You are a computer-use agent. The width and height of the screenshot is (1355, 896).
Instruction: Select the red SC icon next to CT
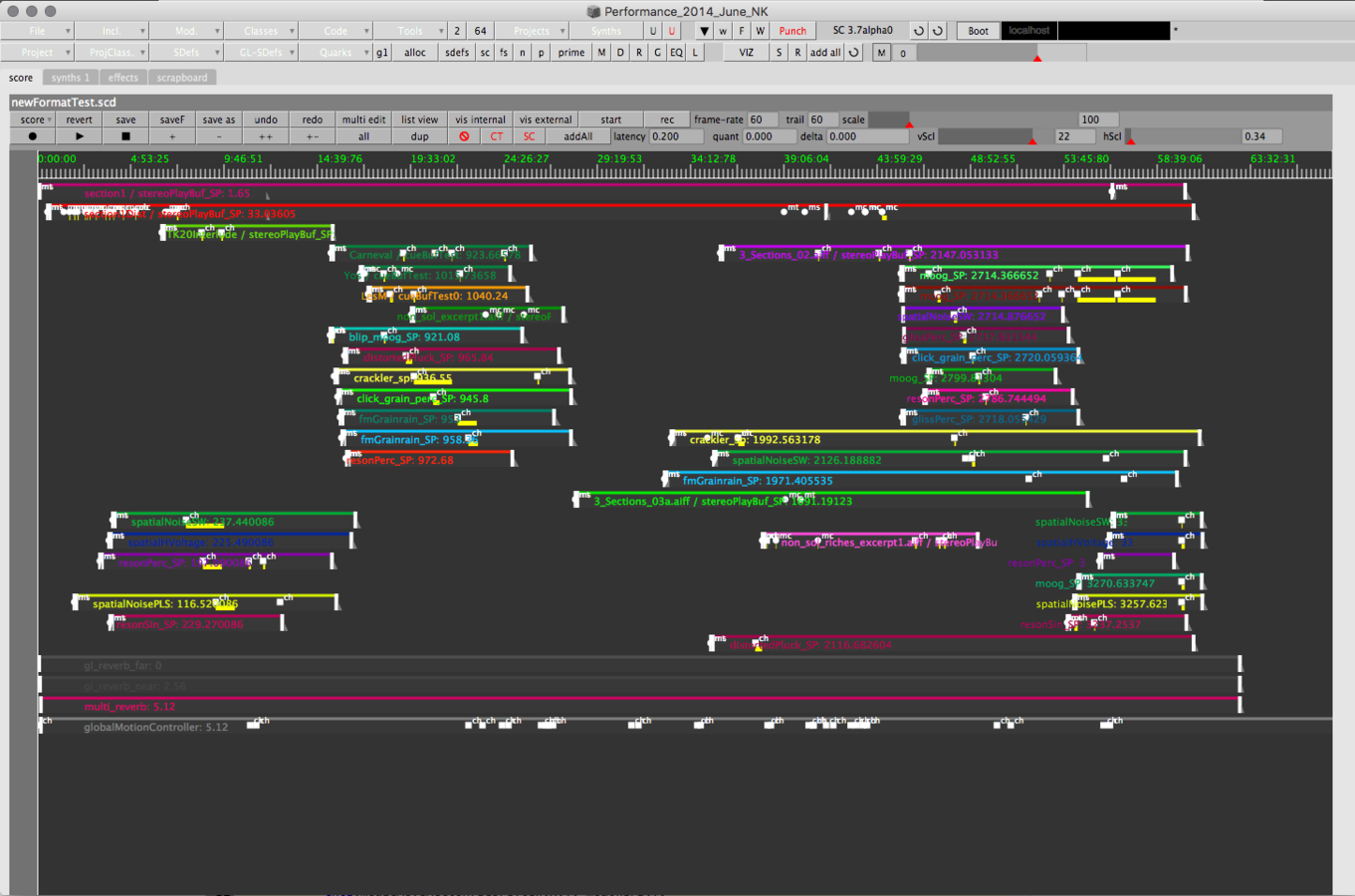point(529,136)
